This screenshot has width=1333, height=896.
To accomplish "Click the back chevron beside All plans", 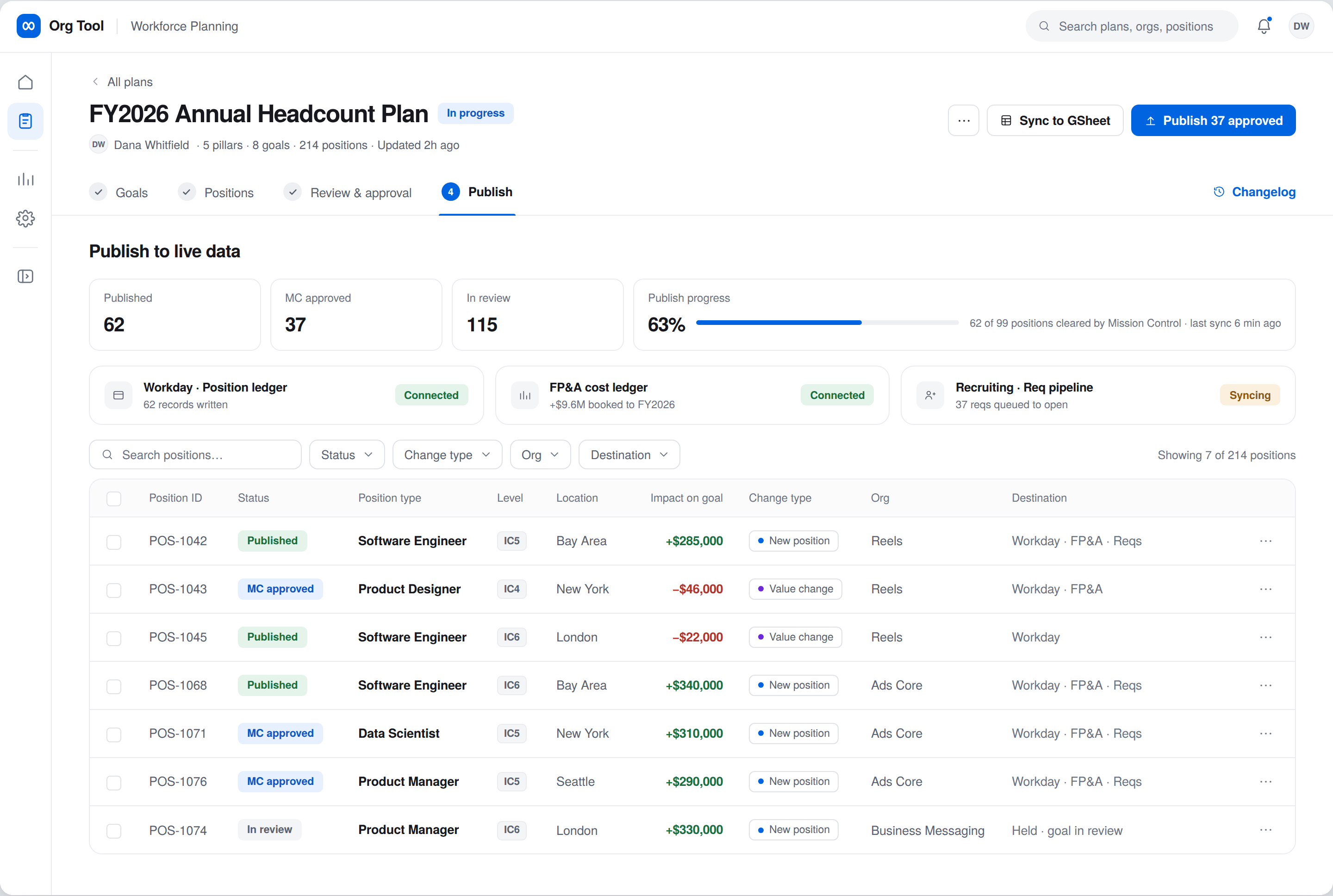I will (x=95, y=82).
